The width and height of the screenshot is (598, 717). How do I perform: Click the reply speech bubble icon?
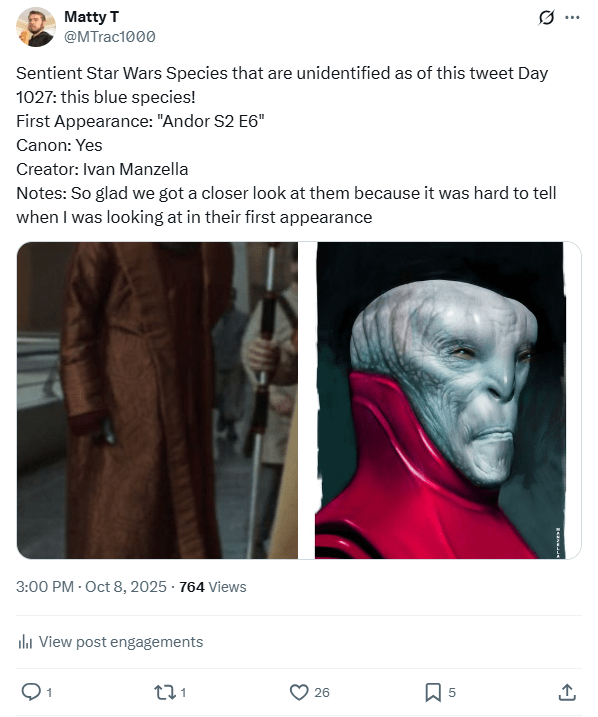31,692
